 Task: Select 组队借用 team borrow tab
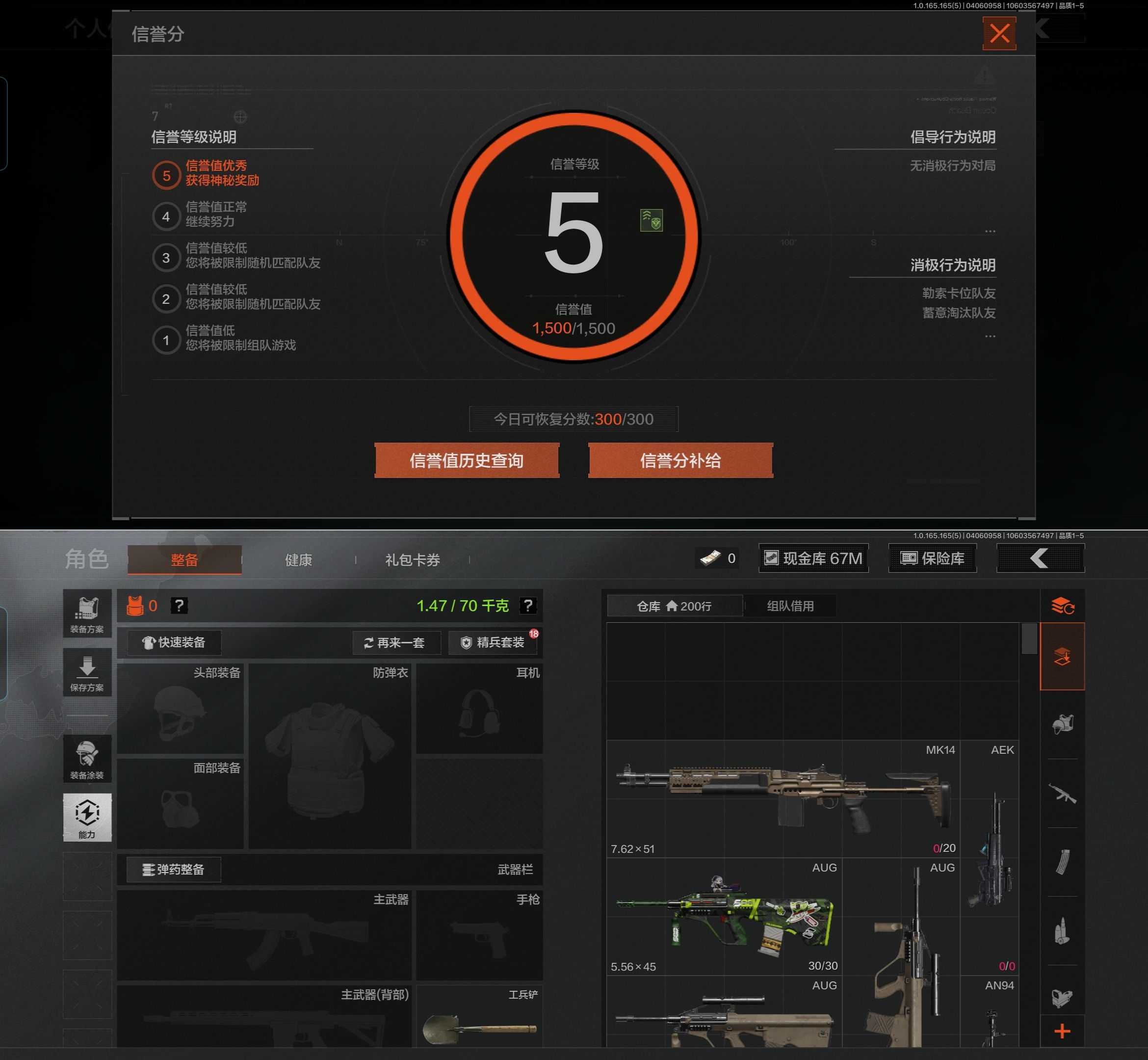[790, 606]
